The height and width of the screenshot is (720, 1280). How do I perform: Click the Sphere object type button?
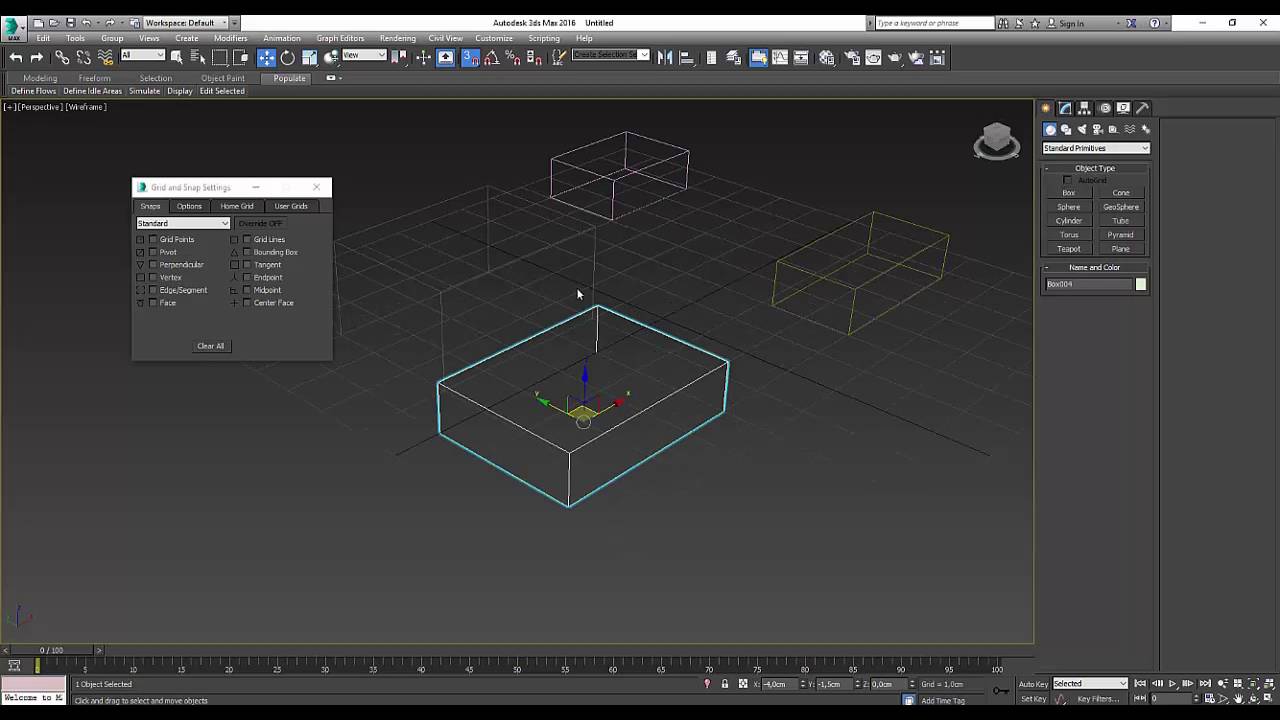tap(1069, 207)
